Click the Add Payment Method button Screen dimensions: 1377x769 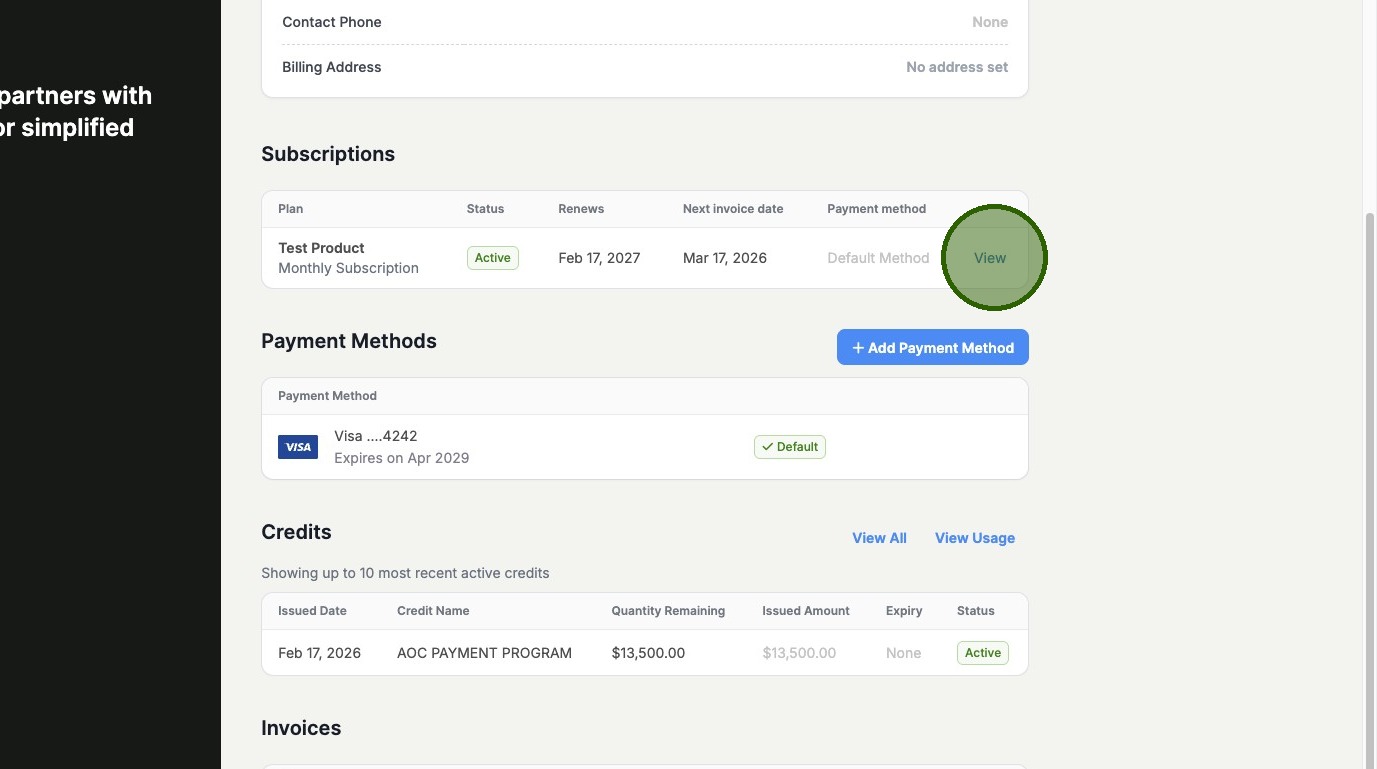click(932, 348)
